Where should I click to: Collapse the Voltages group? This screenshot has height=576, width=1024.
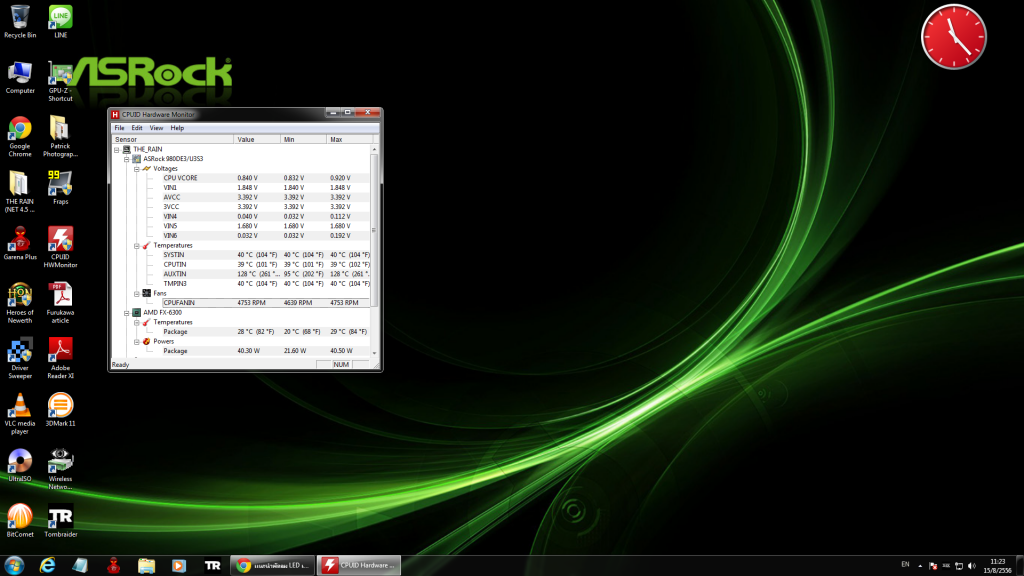[136, 168]
